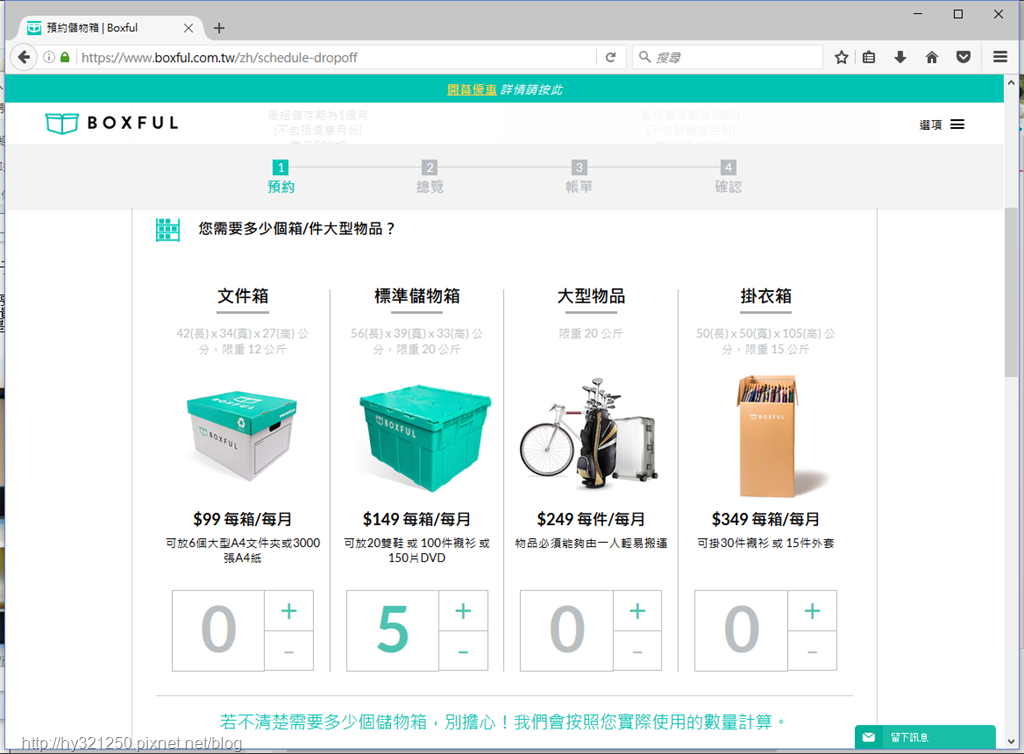Close the Boxful browser tab

coord(188,28)
